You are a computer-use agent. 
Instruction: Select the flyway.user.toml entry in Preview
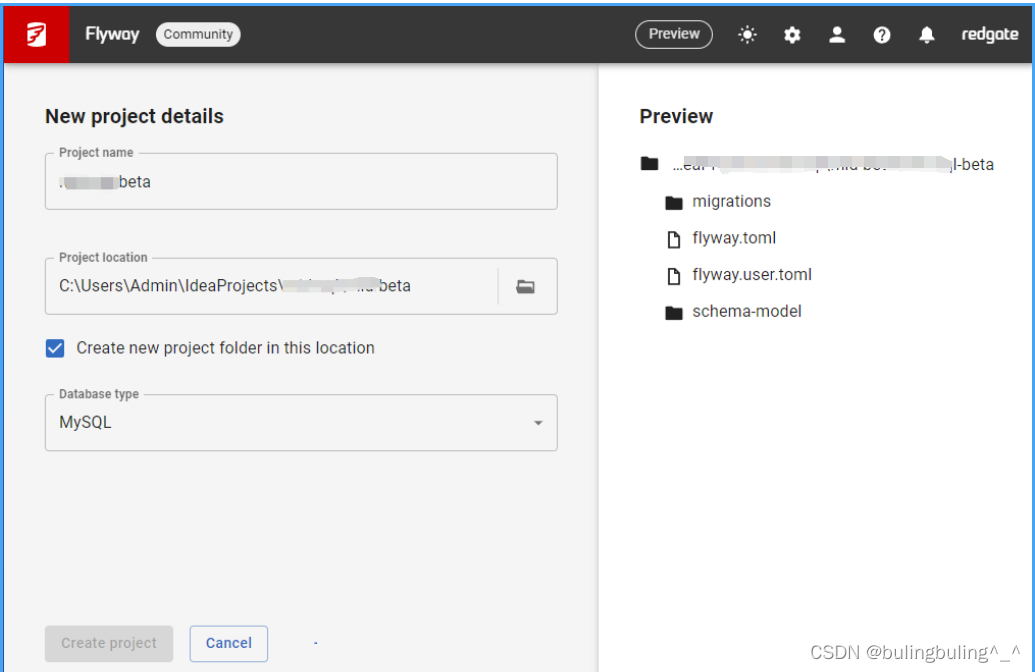[752, 275]
